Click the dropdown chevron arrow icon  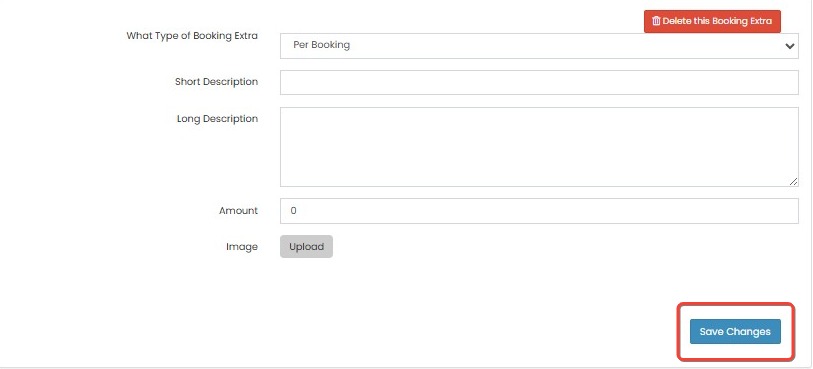(x=790, y=46)
